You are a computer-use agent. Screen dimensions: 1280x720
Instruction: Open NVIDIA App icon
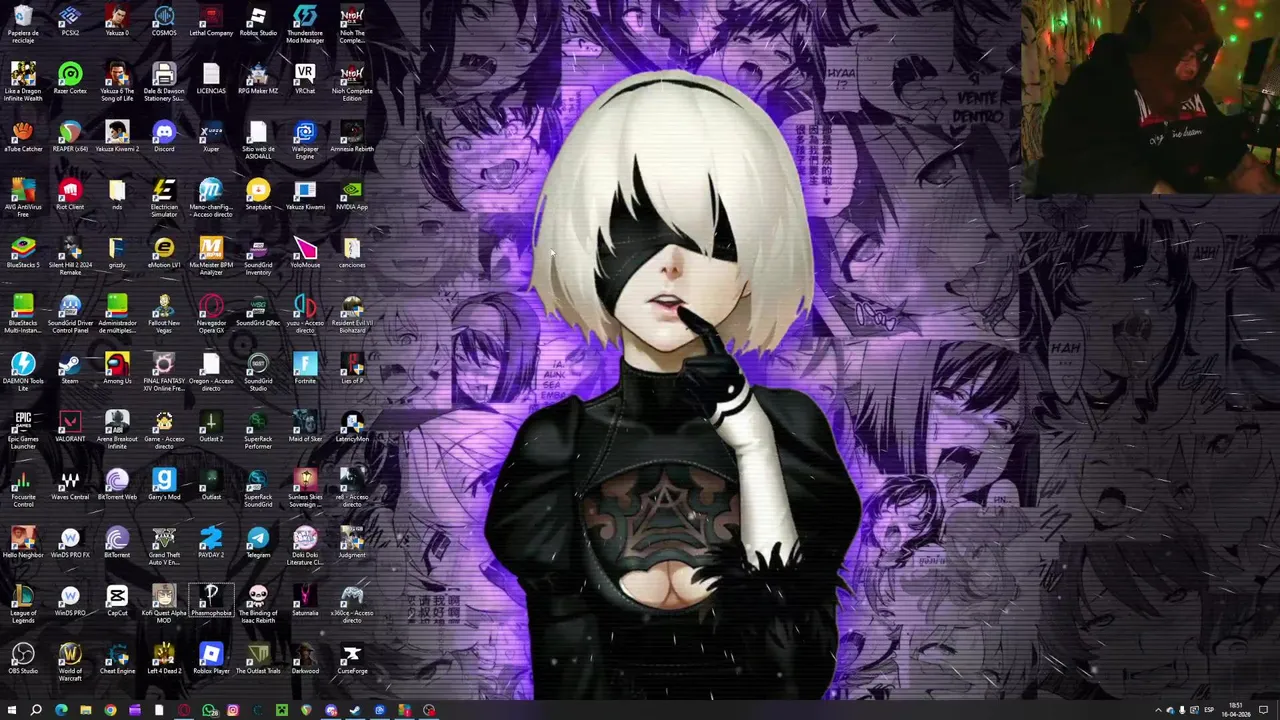(352, 195)
